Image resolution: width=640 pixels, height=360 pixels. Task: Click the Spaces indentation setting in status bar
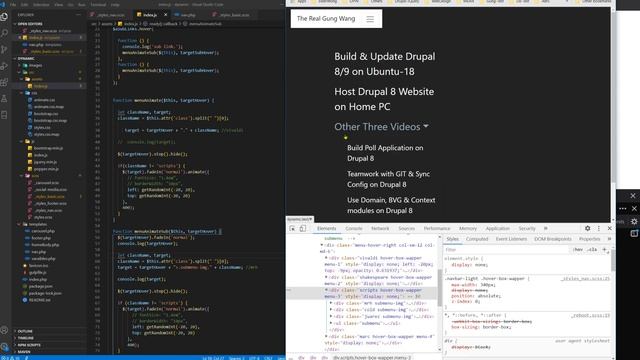click(236, 358)
